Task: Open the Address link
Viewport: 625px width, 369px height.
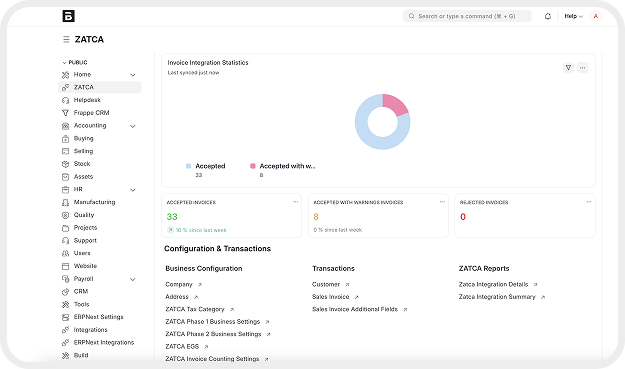Action: 177,297
